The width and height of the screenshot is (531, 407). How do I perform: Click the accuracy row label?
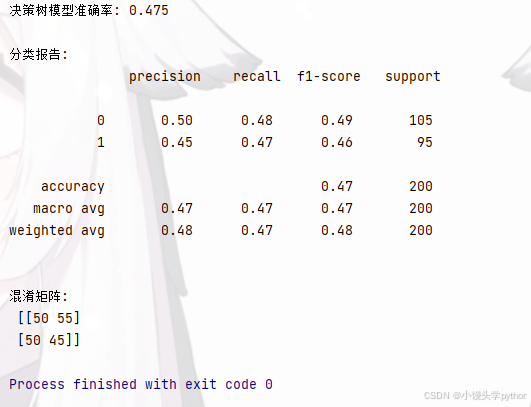(73, 187)
